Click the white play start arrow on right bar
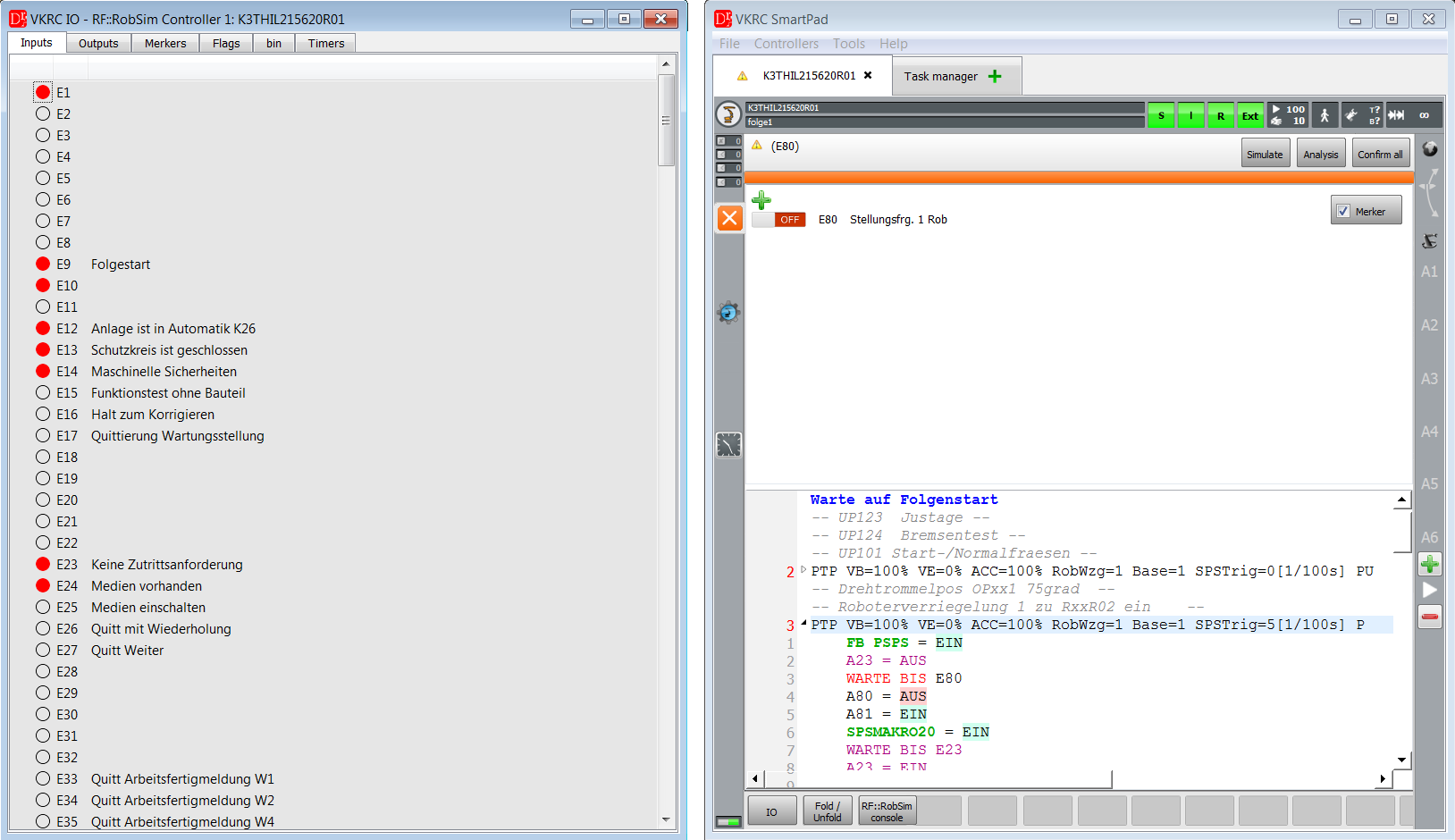1455x840 pixels. (x=1430, y=590)
